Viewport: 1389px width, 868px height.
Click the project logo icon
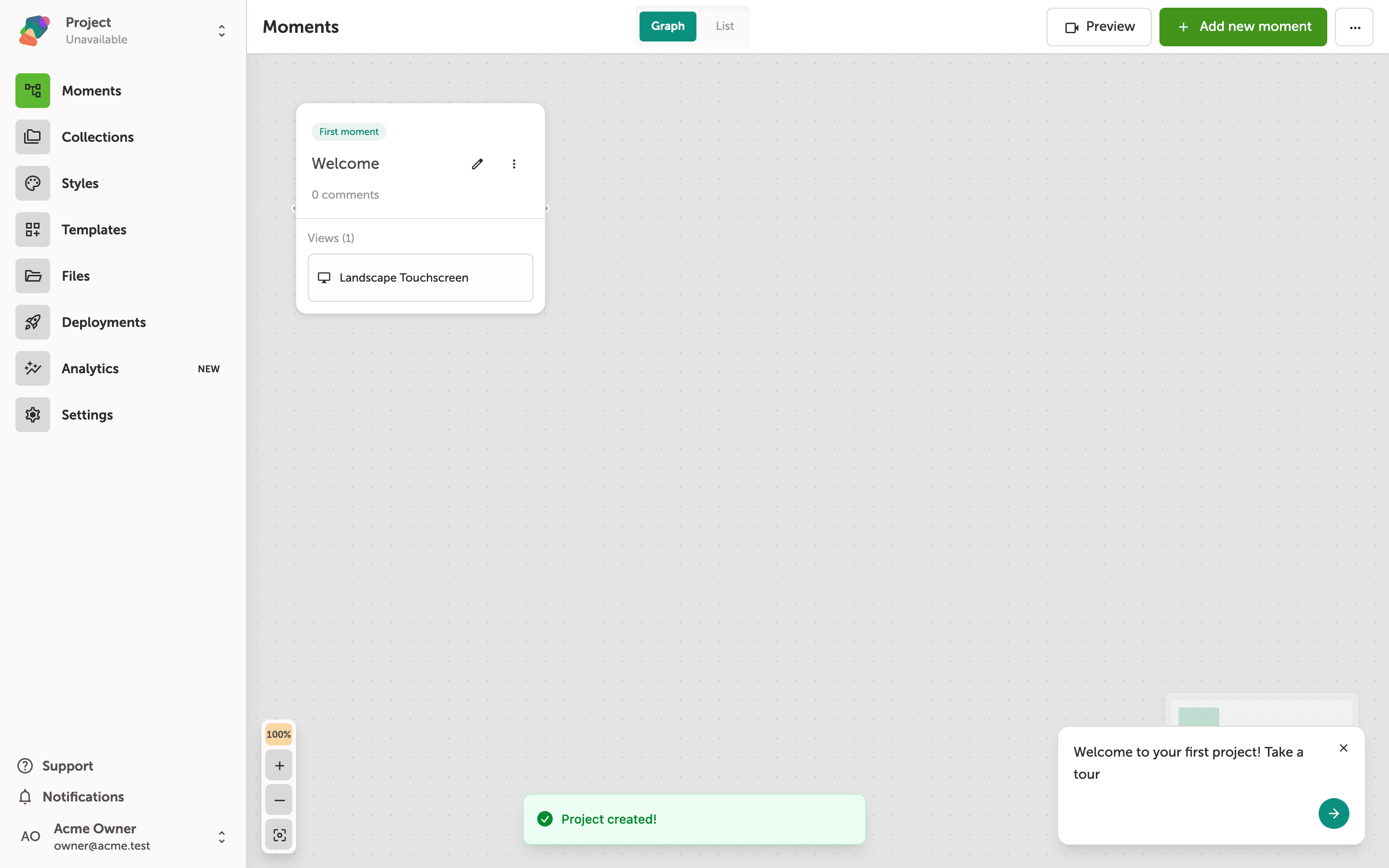(34, 30)
